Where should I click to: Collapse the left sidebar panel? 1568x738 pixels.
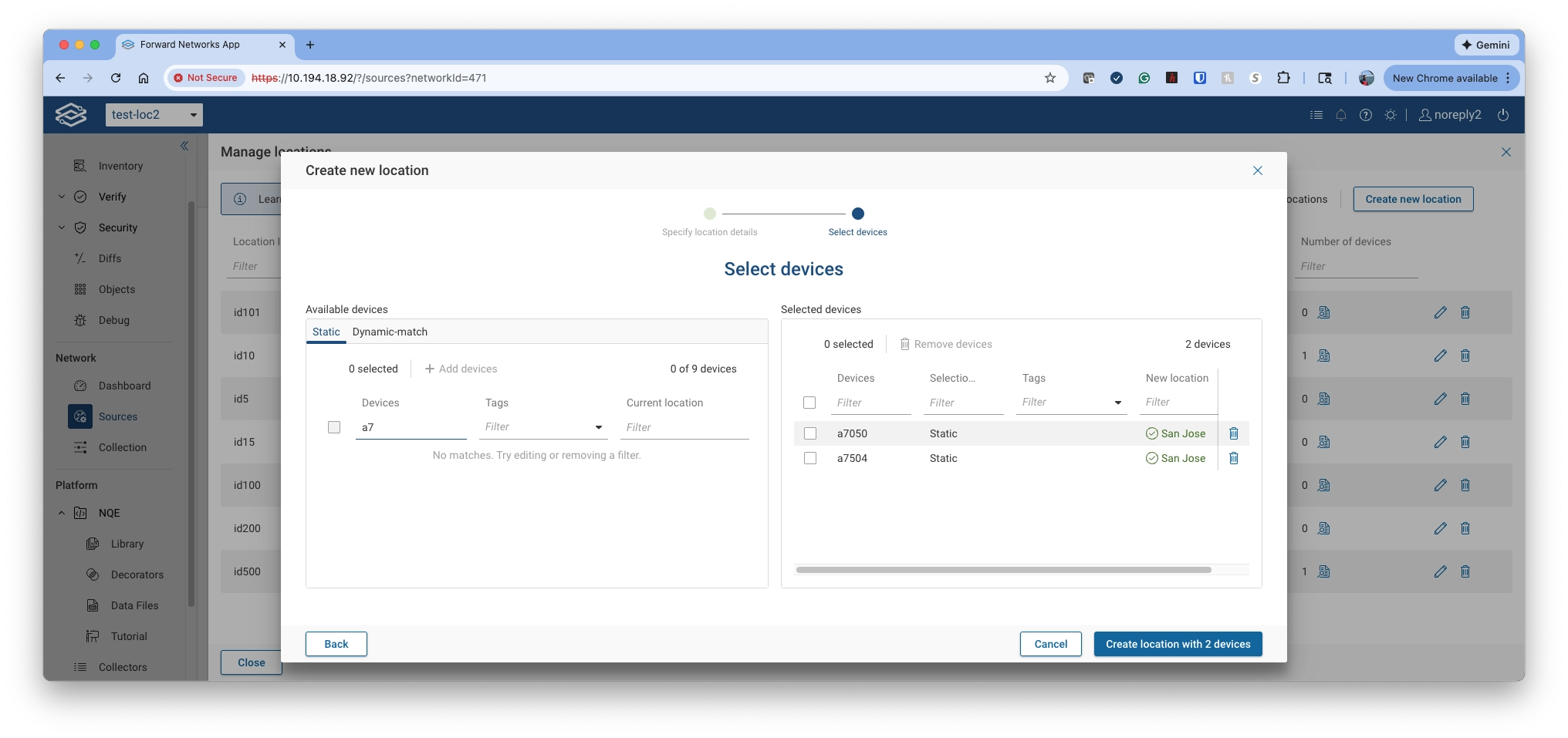pyautogui.click(x=184, y=146)
